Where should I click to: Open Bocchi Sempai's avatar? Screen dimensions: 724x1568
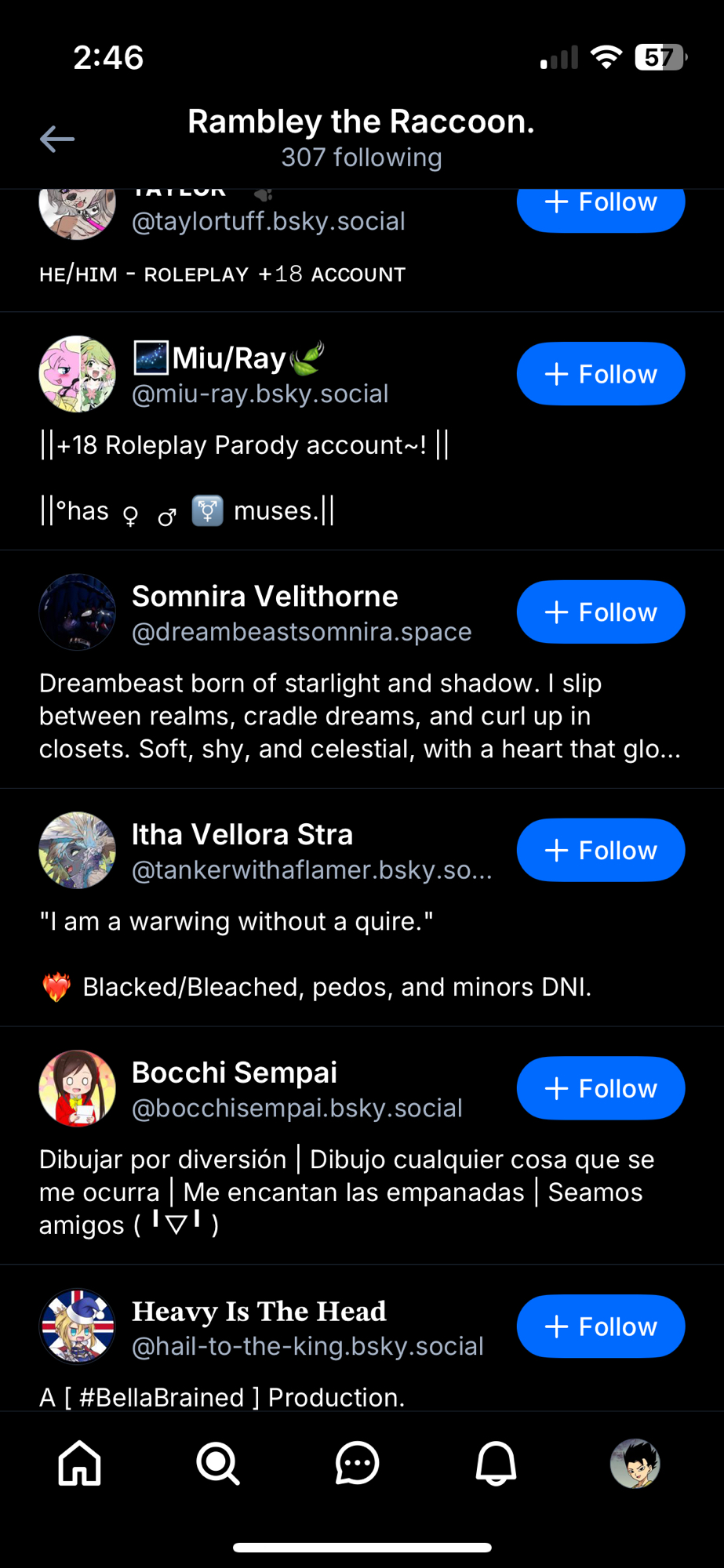[78, 1089]
